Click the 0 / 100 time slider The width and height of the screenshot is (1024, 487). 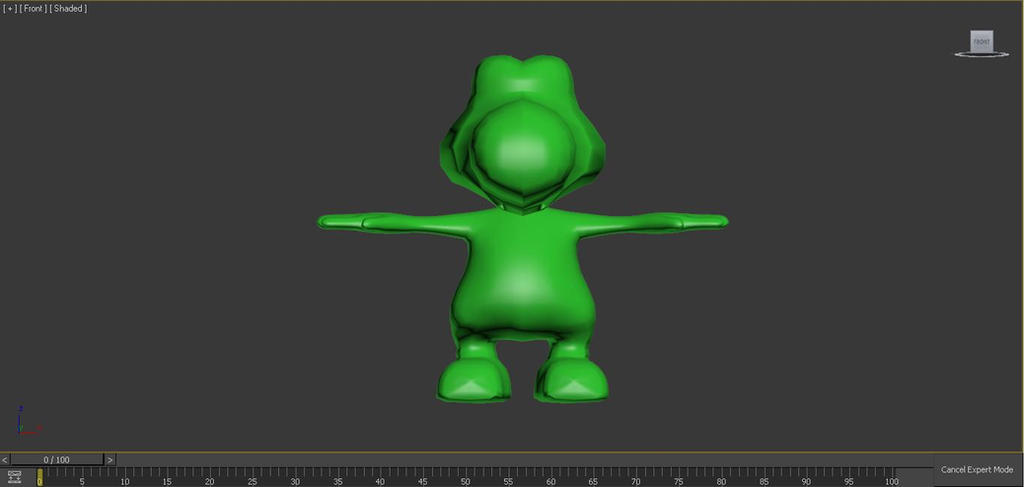[57, 460]
